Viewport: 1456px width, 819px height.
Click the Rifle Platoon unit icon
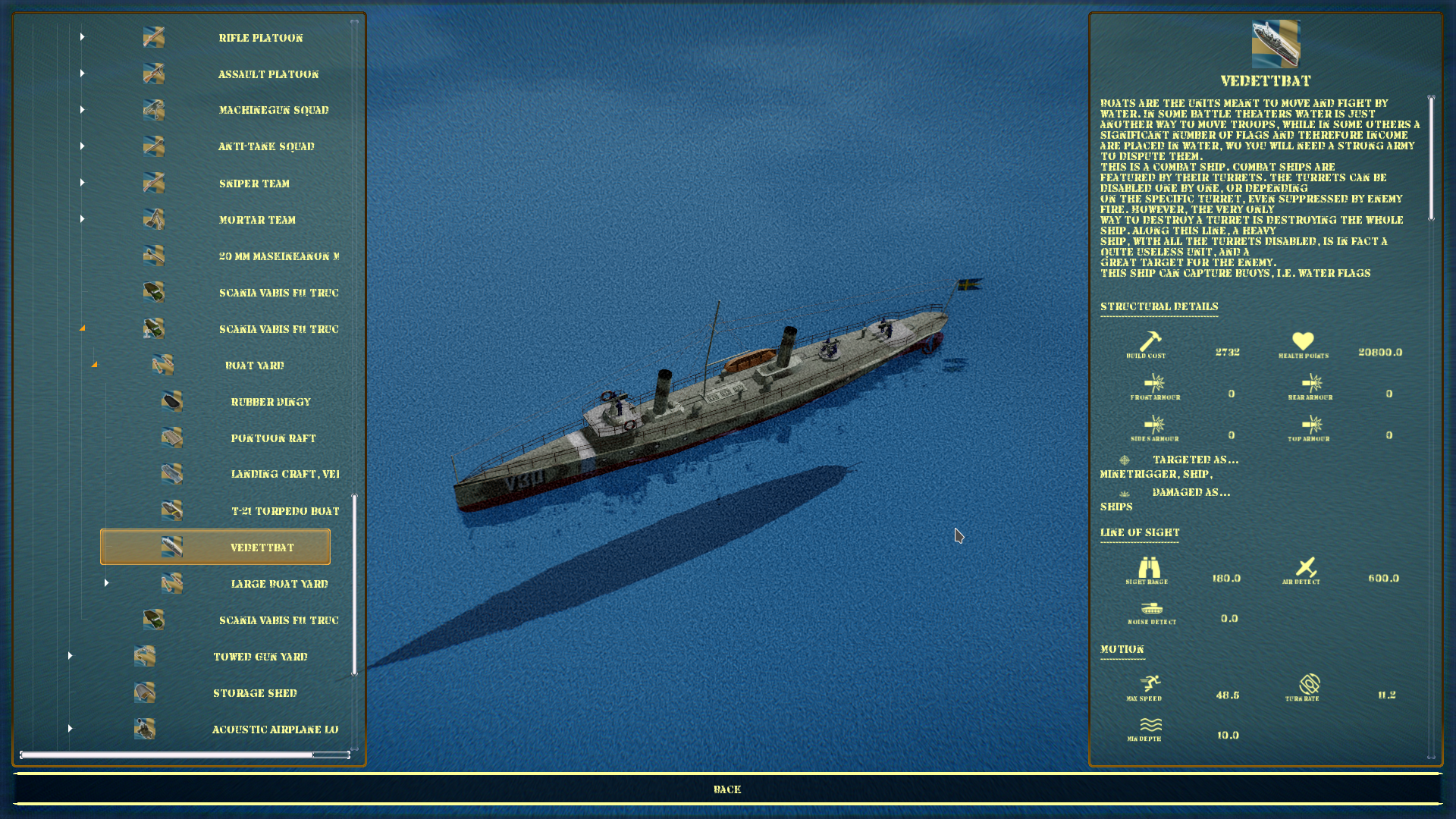154,37
